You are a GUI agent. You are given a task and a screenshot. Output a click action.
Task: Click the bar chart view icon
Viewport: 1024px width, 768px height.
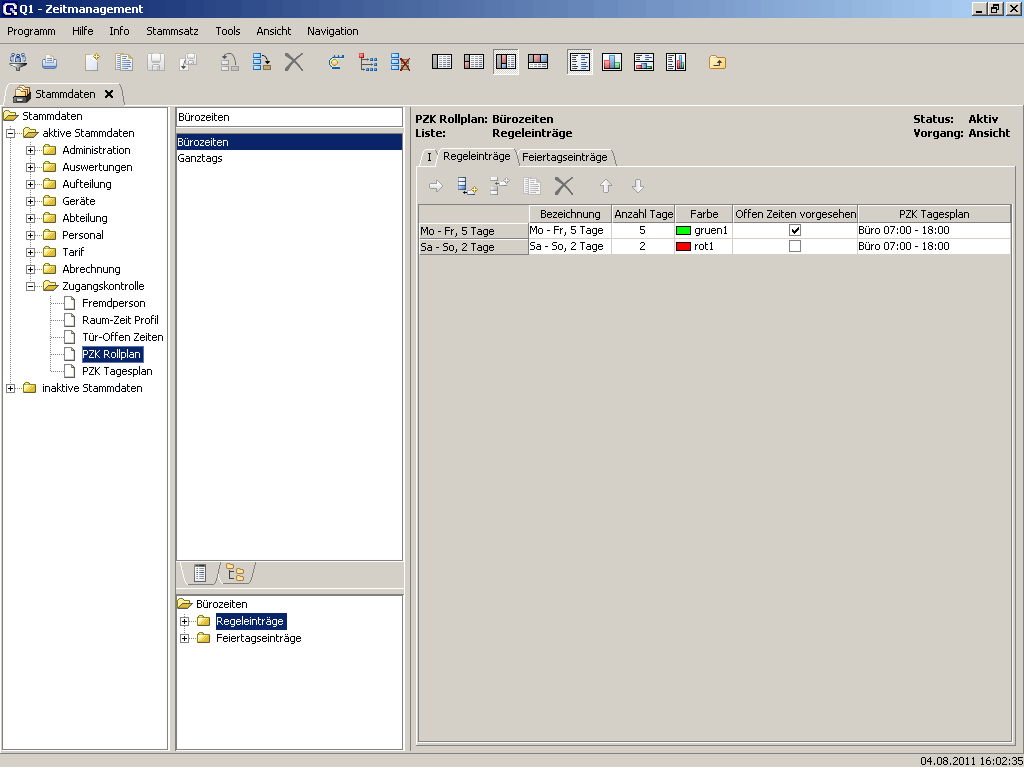(612, 62)
